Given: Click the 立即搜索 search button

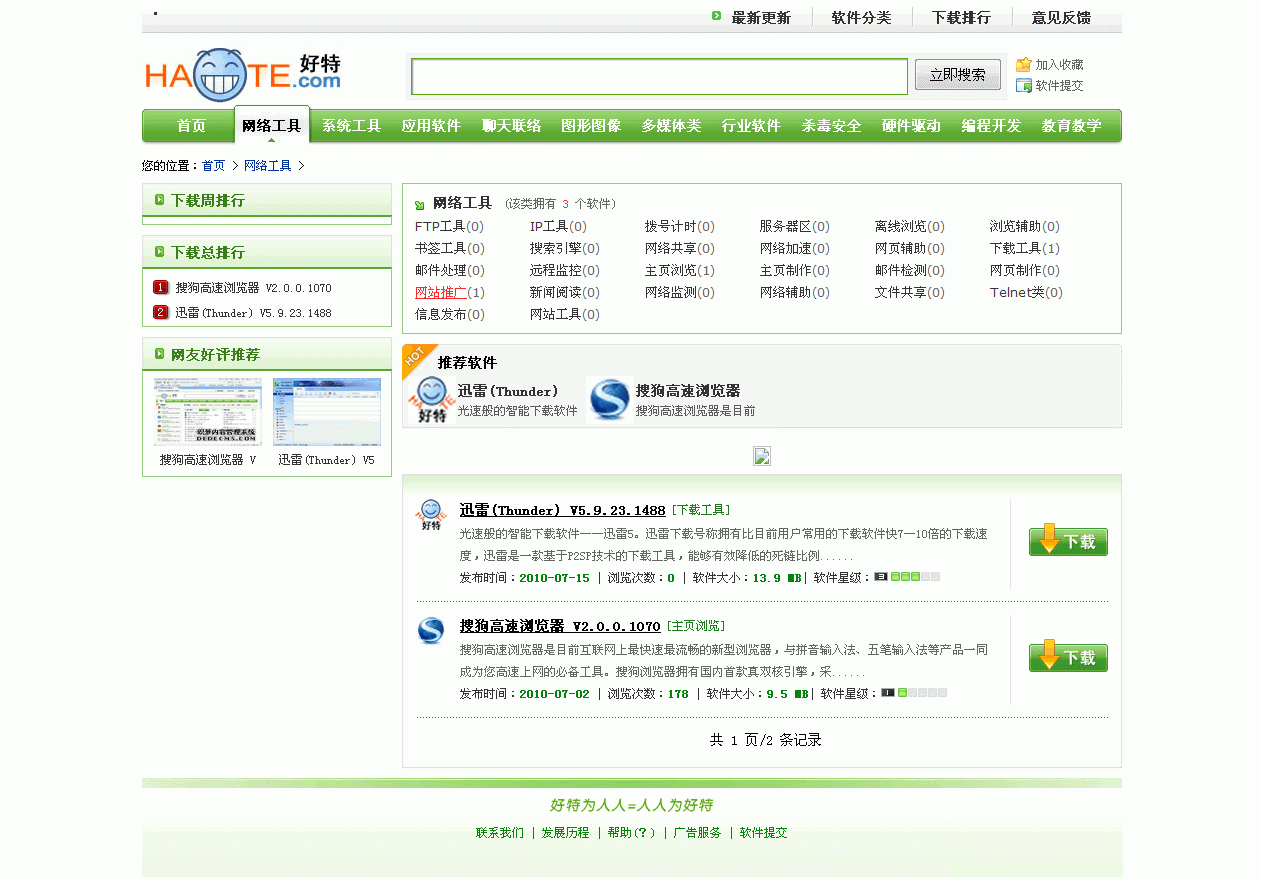Looking at the screenshot, I should (958, 75).
